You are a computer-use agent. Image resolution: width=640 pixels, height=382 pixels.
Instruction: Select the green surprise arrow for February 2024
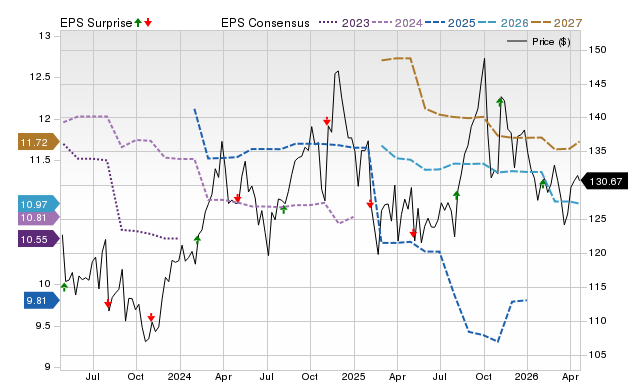198,240
